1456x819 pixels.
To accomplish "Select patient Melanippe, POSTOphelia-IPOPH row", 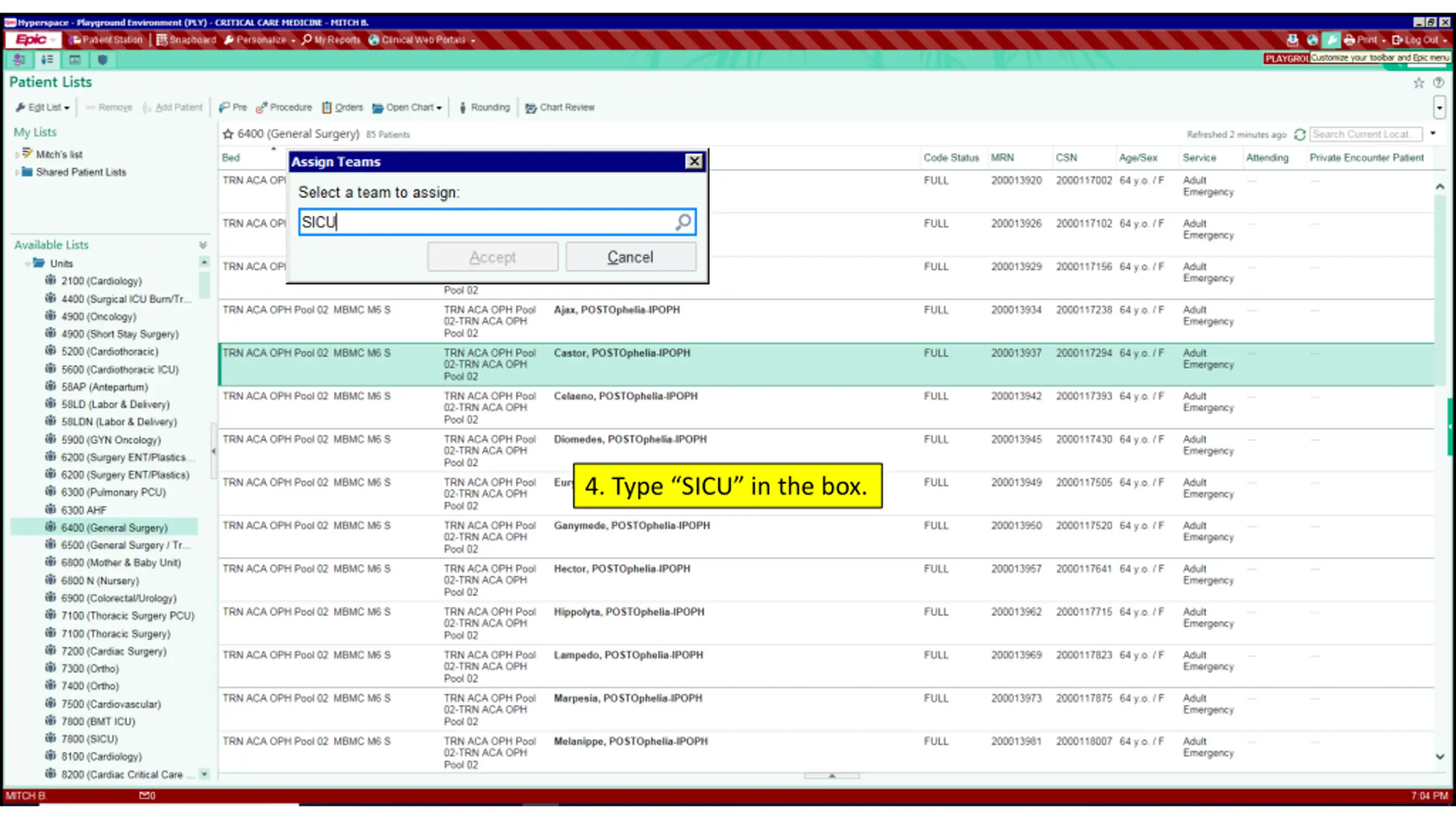I will click(x=826, y=752).
